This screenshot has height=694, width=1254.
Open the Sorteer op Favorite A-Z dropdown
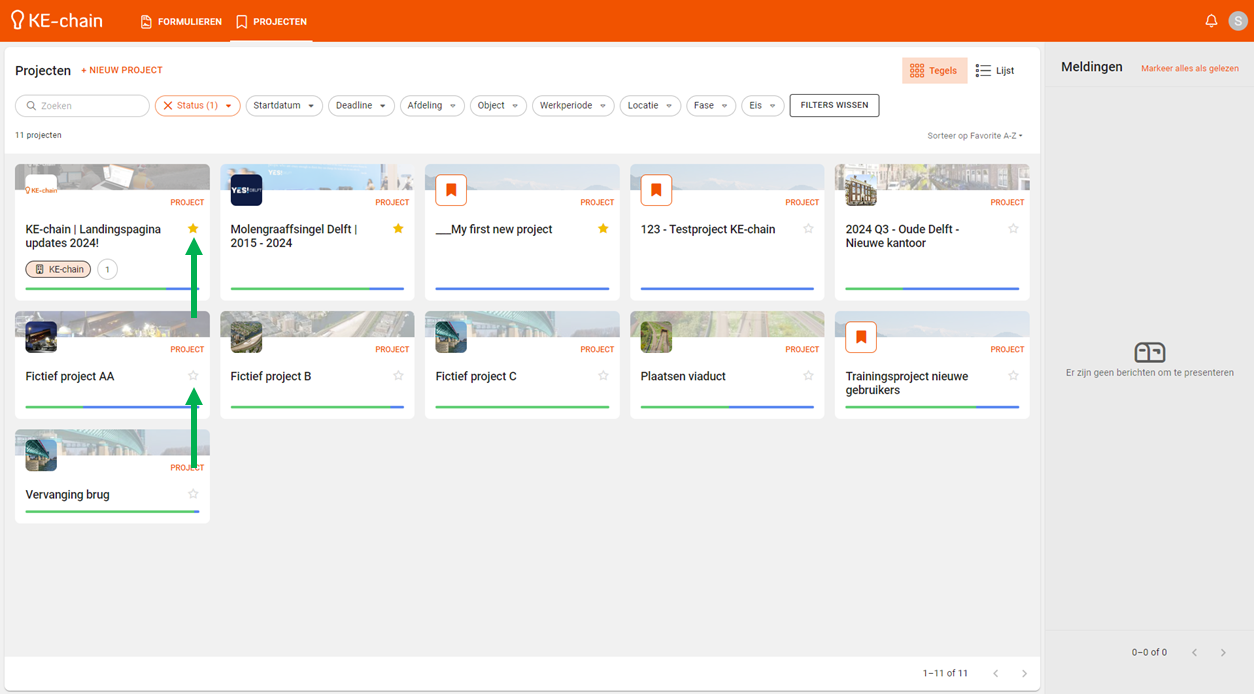coord(974,136)
